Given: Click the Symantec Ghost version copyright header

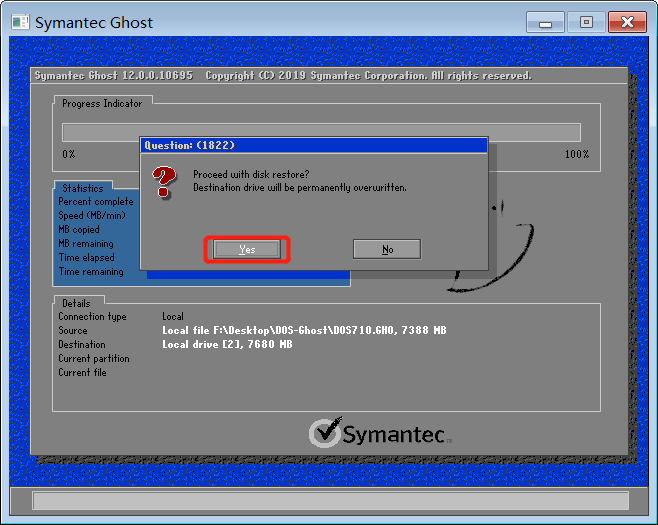Looking at the screenshot, I should [283, 76].
